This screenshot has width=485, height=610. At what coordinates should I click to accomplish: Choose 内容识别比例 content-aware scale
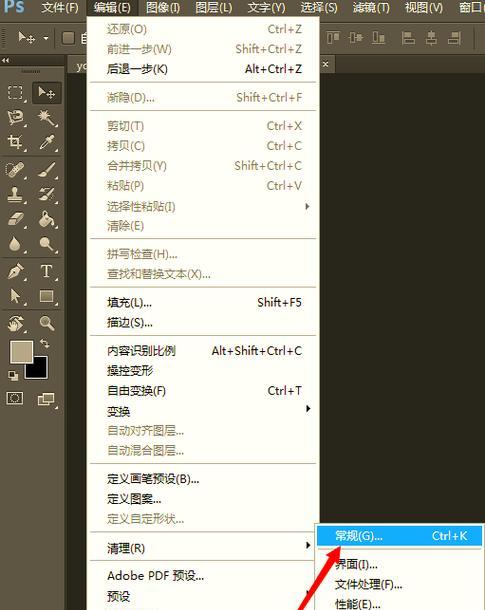[x=203, y=351]
